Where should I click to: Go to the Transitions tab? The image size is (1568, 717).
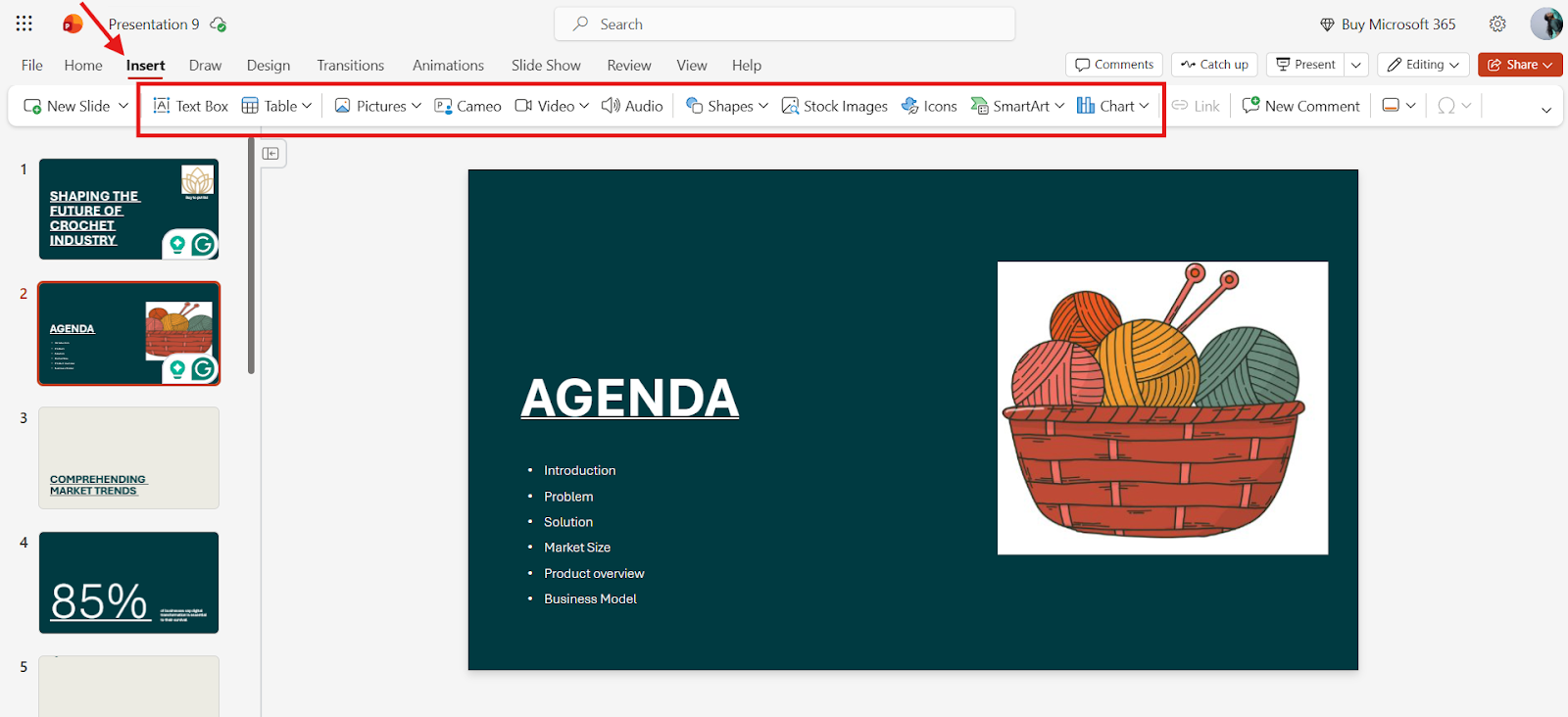point(351,66)
